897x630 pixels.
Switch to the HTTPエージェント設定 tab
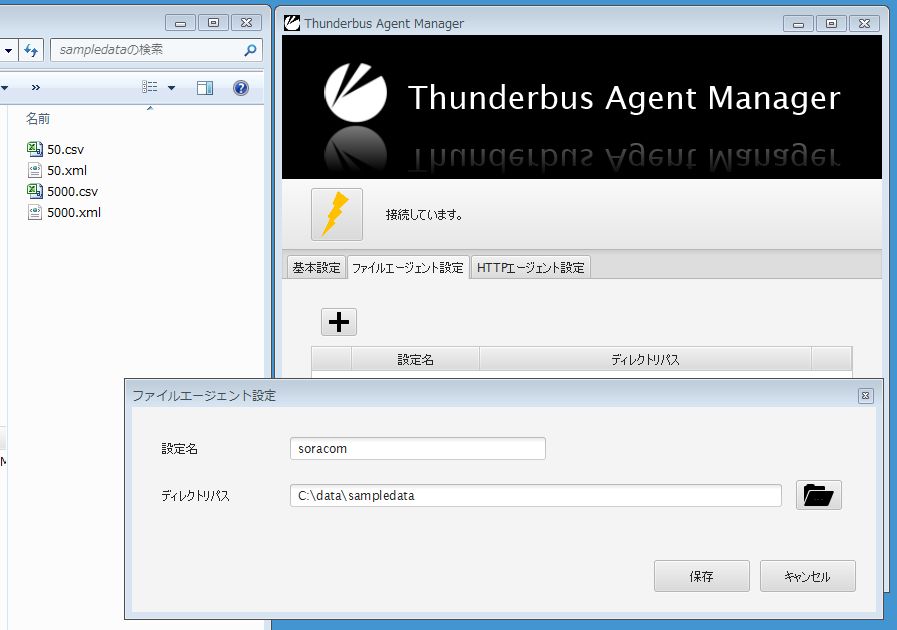531,268
